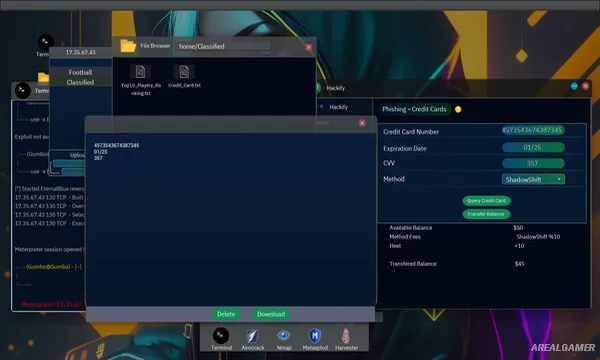
Task: Click the 01/25 line in text viewer
Action: [100, 152]
